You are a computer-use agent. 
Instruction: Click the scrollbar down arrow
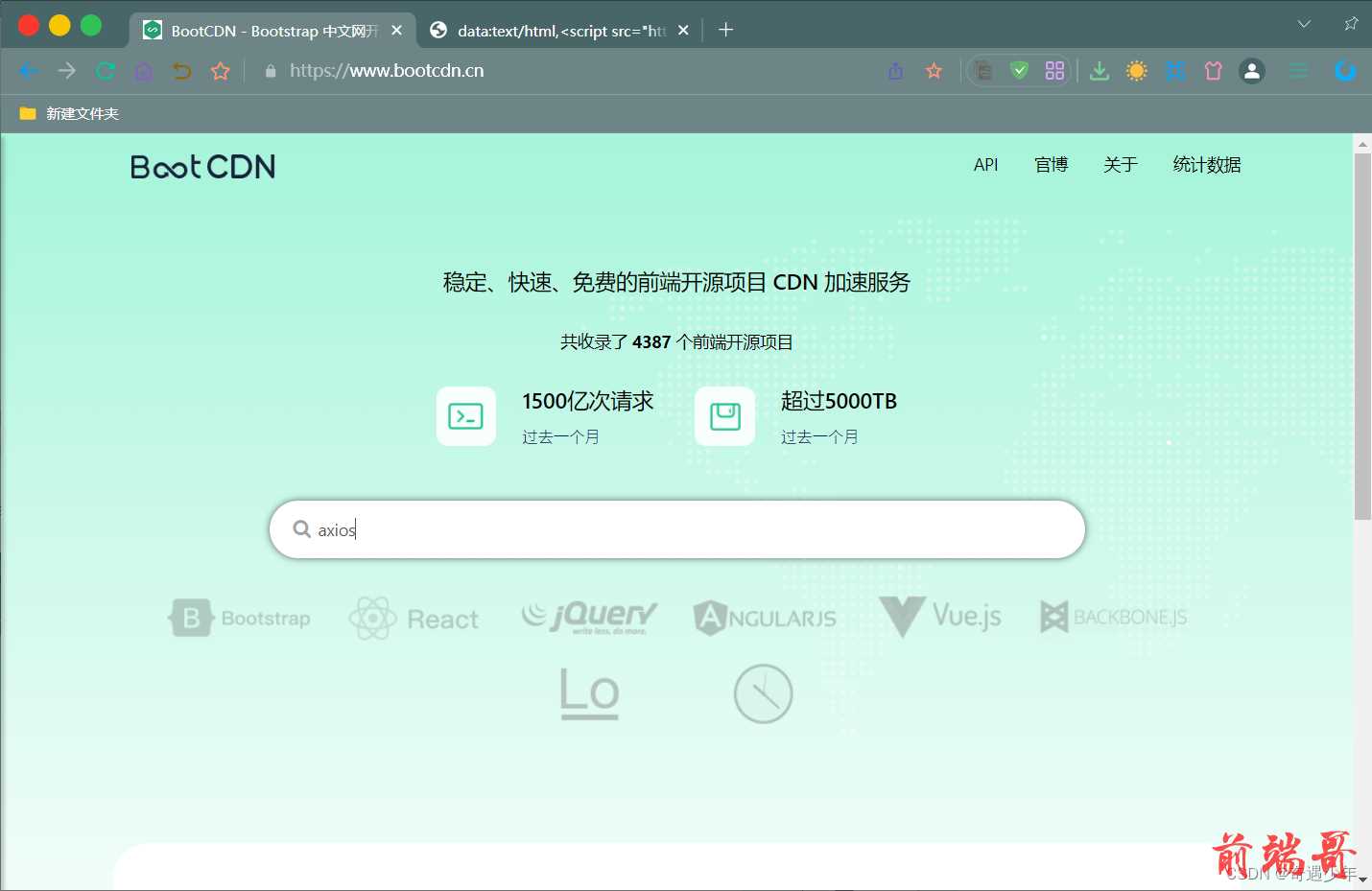(1362, 880)
